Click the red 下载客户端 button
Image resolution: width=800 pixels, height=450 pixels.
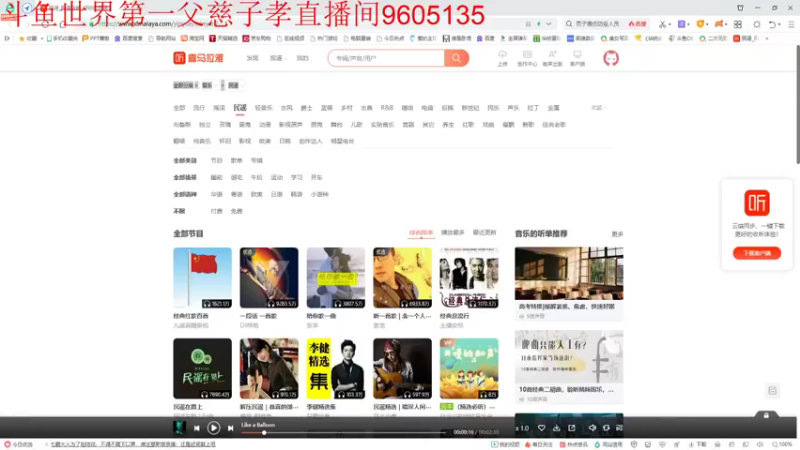pyautogui.click(x=757, y=253)
